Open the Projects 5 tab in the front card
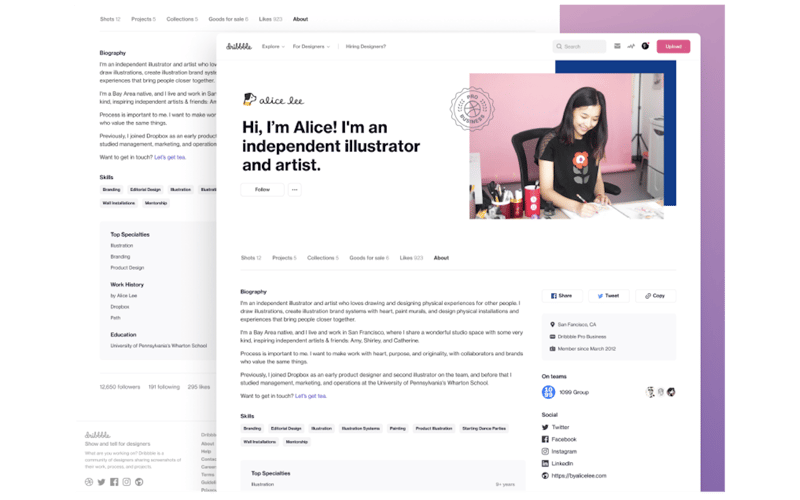 pos(284,258)
